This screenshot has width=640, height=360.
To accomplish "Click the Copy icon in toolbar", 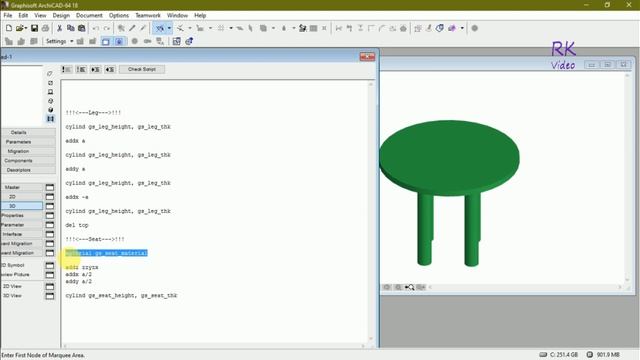I will (70, 28).
